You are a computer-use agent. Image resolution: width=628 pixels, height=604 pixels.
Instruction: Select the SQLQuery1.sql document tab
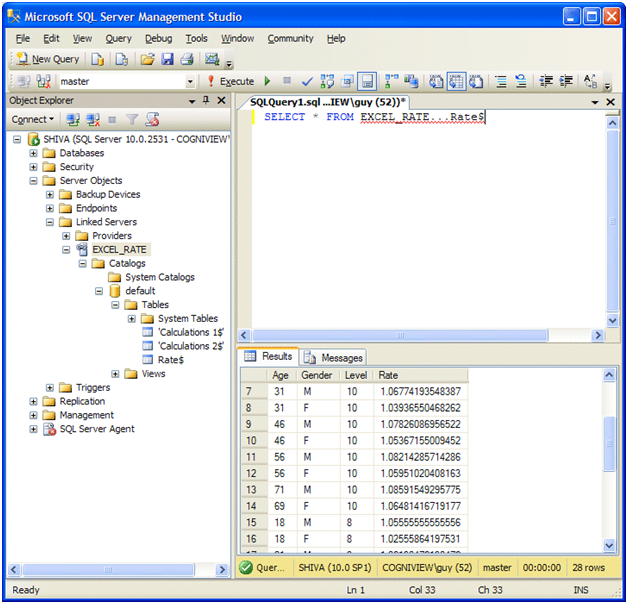pos(328,102)
